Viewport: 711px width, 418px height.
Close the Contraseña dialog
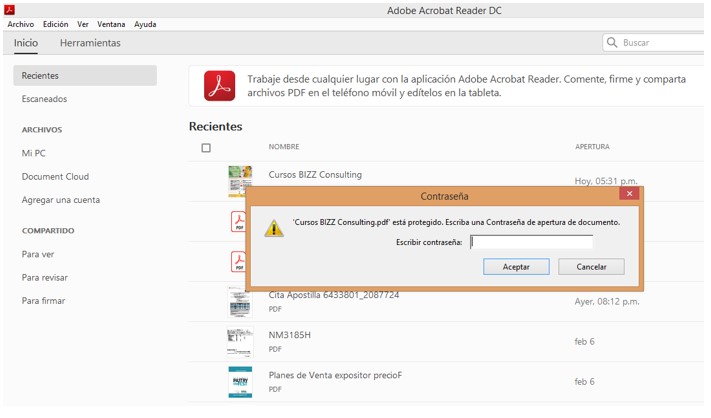(629, 194)
